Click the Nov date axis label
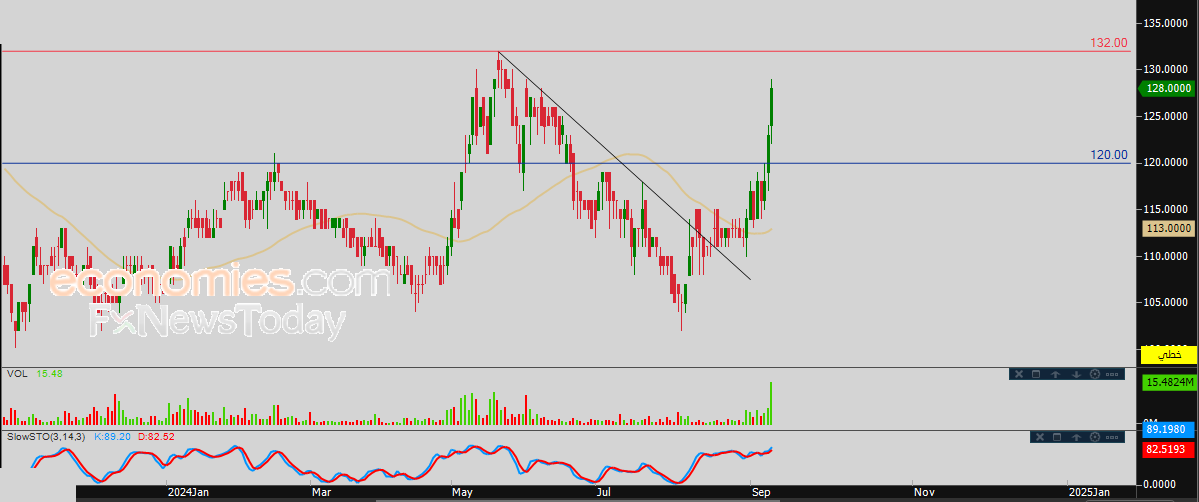 tap(924, 492)
